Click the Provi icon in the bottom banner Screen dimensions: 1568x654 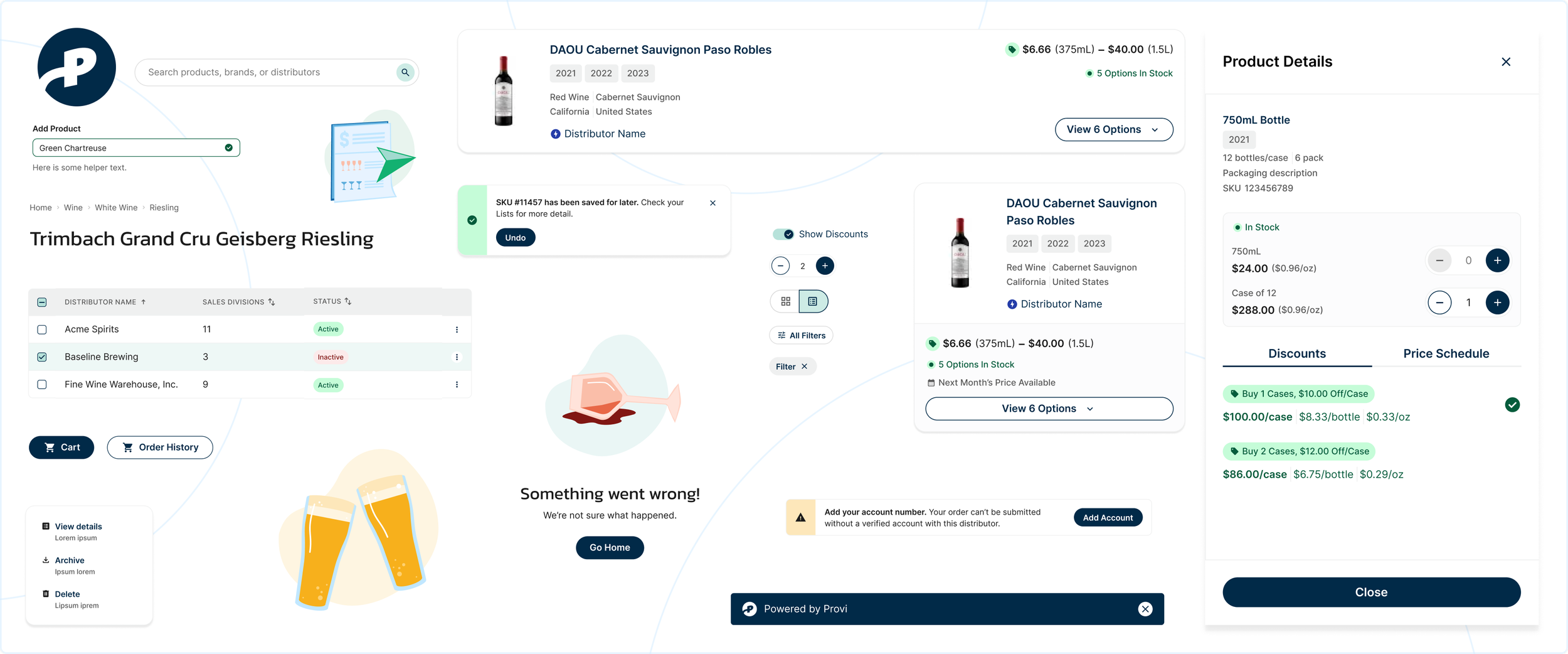750,609
